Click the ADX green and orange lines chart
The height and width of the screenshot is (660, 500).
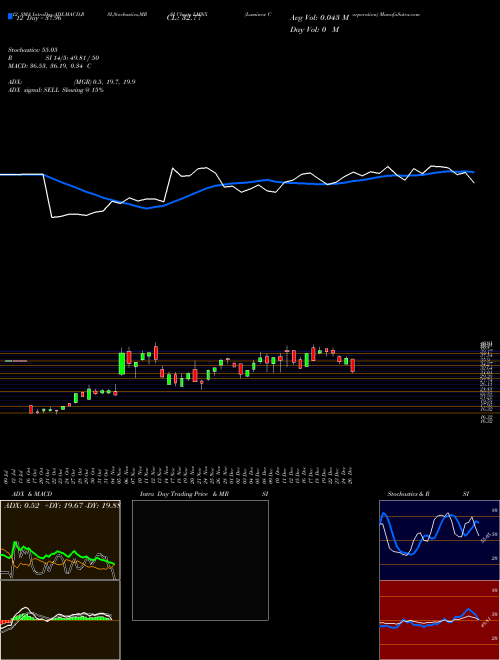click(x=60, y=540)
